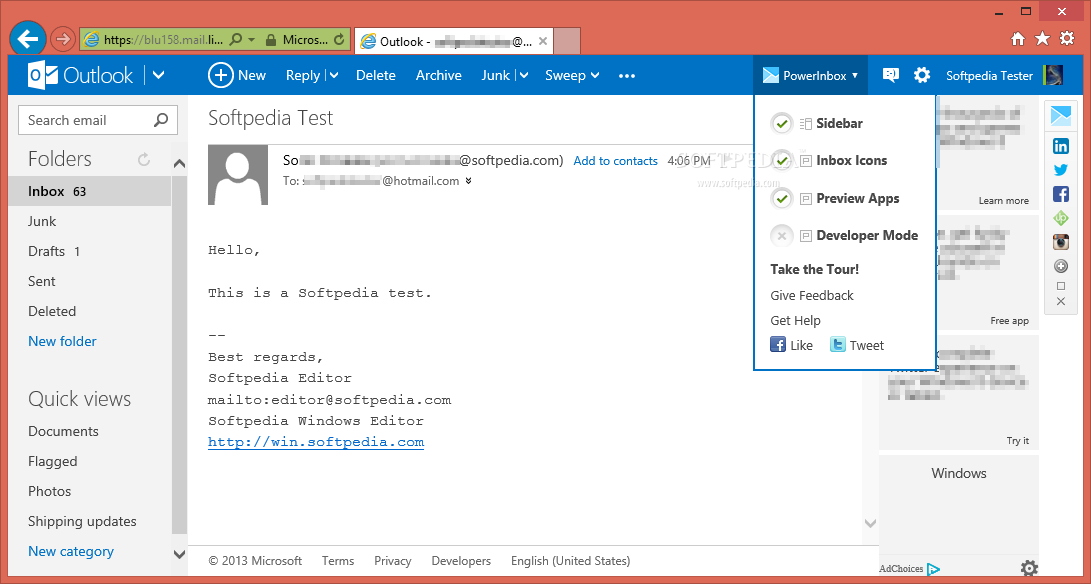Viewport: 1091px width, 584px height.
Task: Click the browser Back arrow button
Action: pyautogui.click(x=28, y=39)
